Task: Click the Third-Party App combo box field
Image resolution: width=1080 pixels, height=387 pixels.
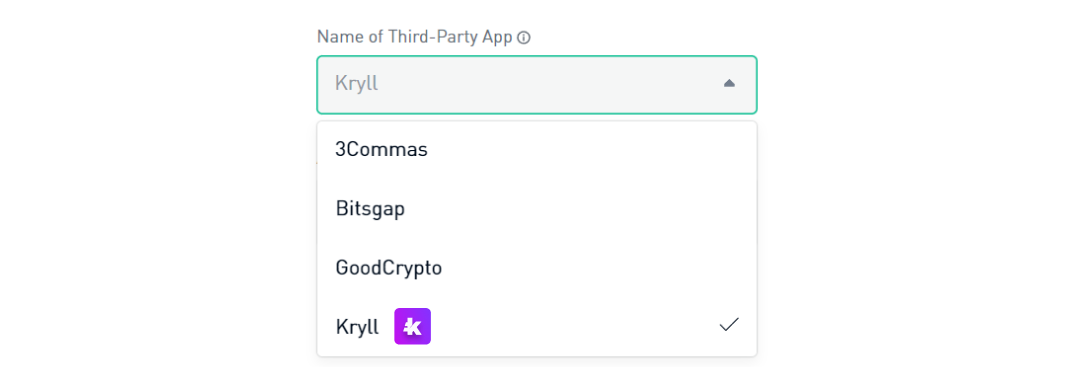Action: 537,85
